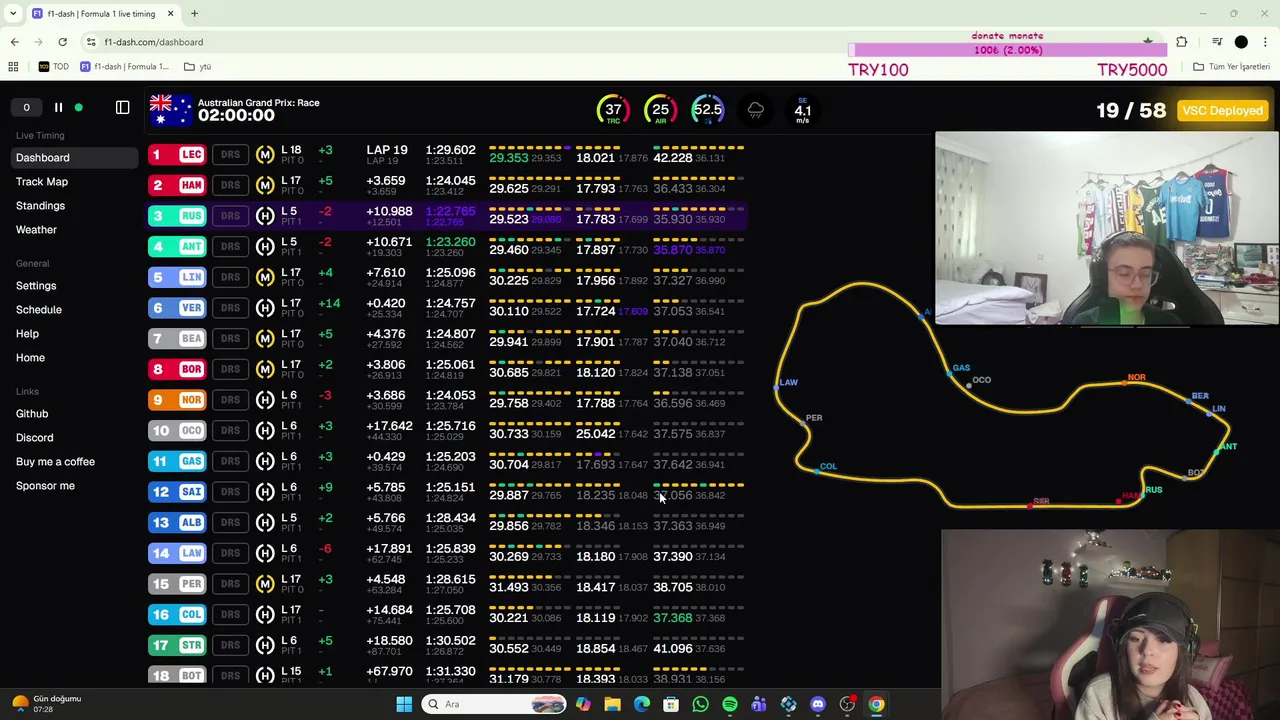Image resolution: width=1280 pixels, height=720 pixels.
Task: Click the VSC Deployed status badge
Action: (x=1221, y=110)
